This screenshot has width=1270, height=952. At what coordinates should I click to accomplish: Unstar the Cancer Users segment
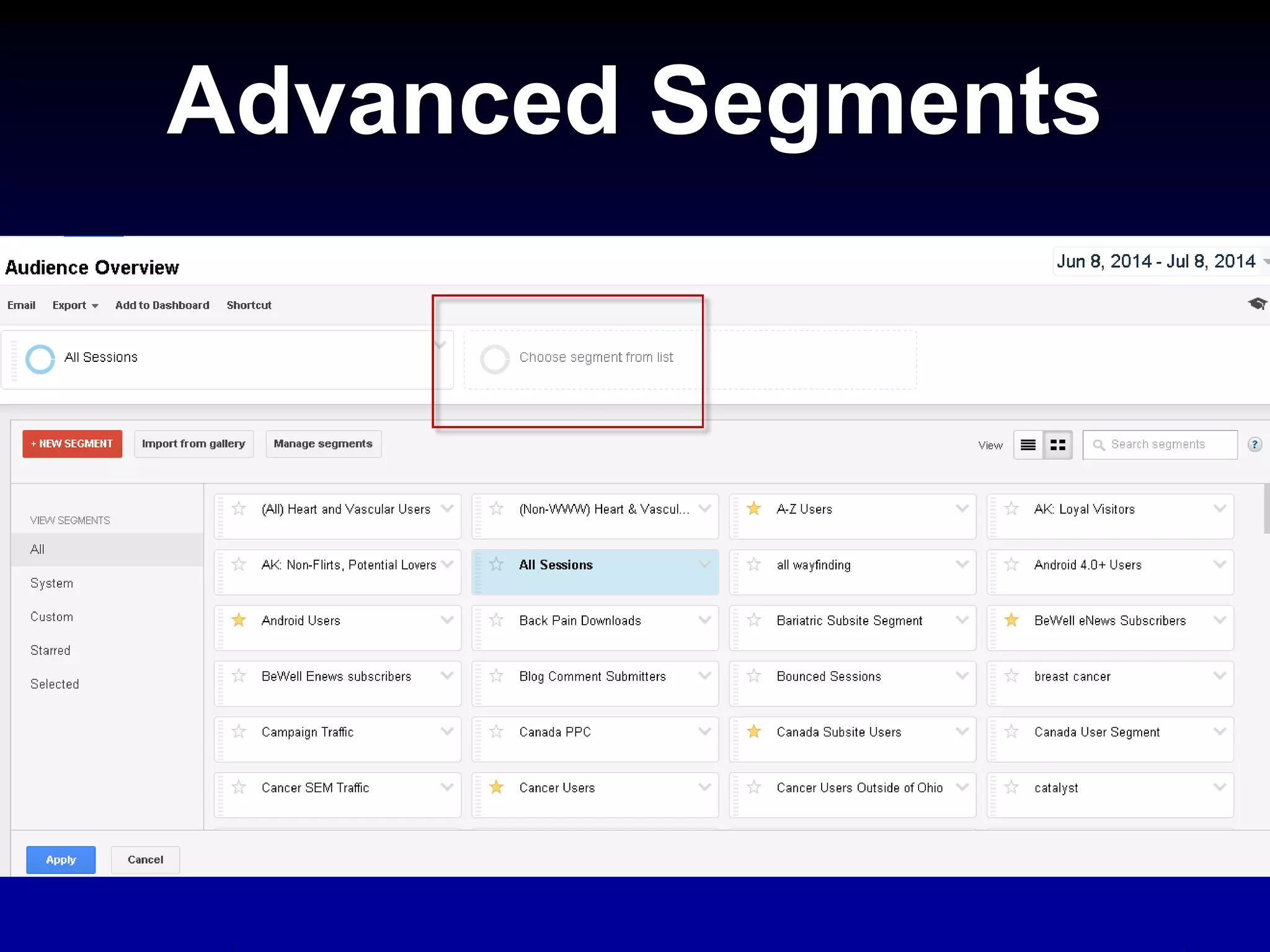(496, 788)
